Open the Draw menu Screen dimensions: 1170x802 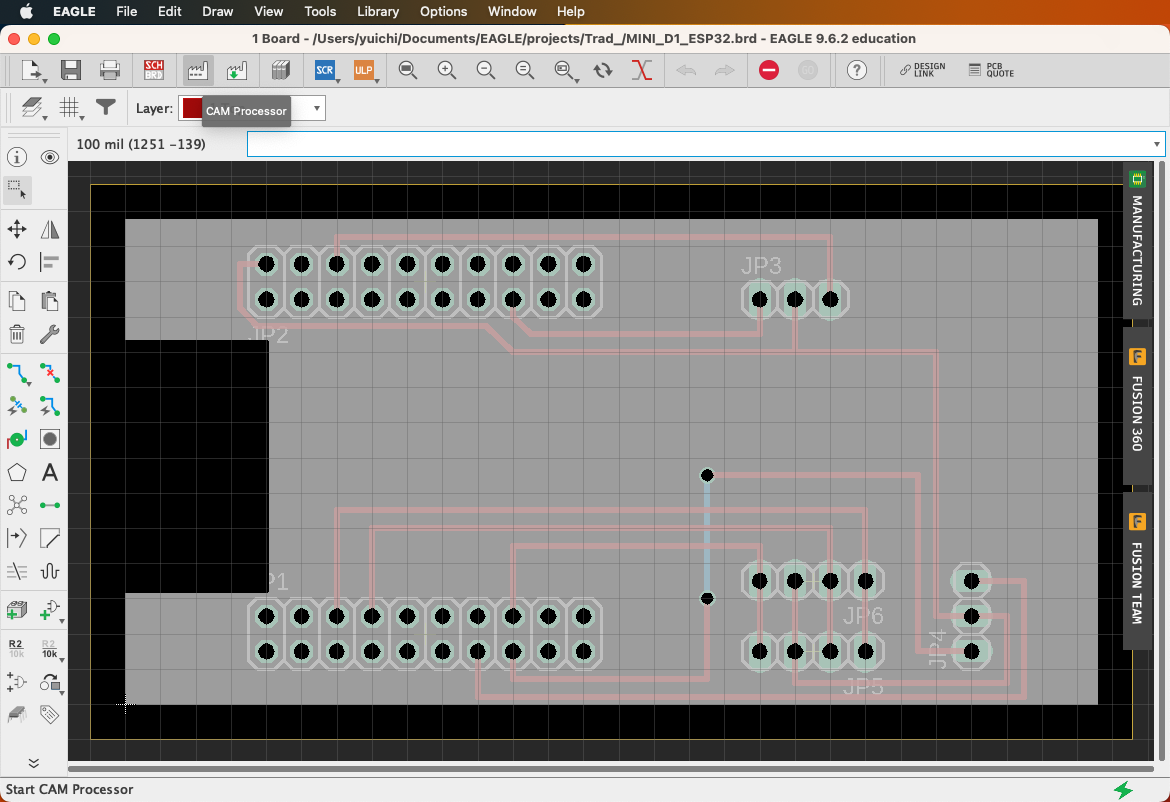tap(218, 11)
